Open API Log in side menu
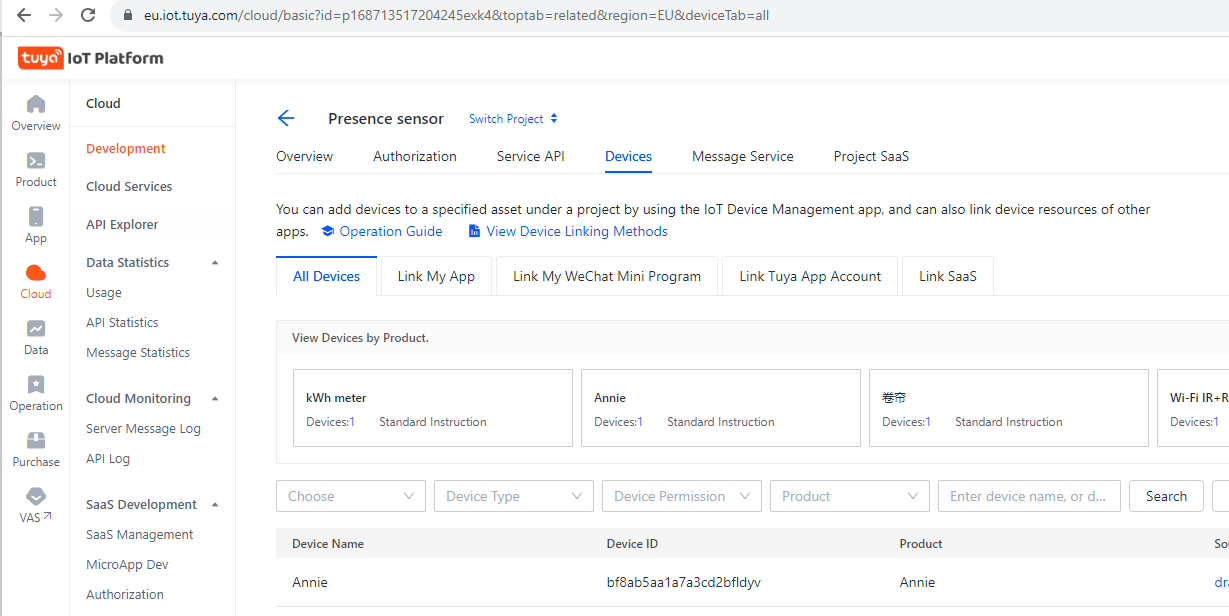 [108, 459]
